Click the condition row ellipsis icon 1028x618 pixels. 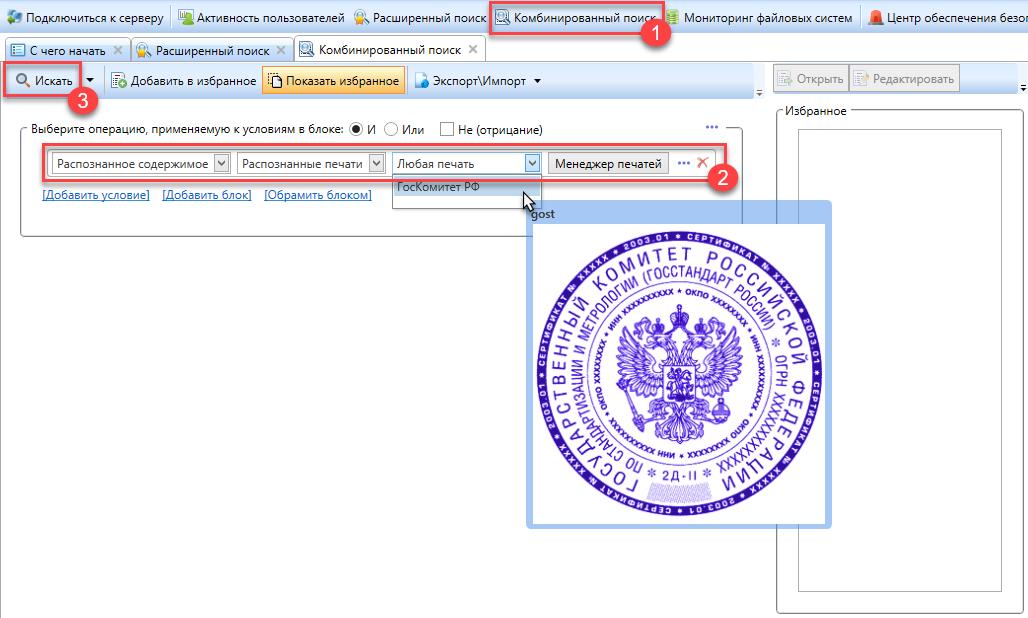click(684, 163)
